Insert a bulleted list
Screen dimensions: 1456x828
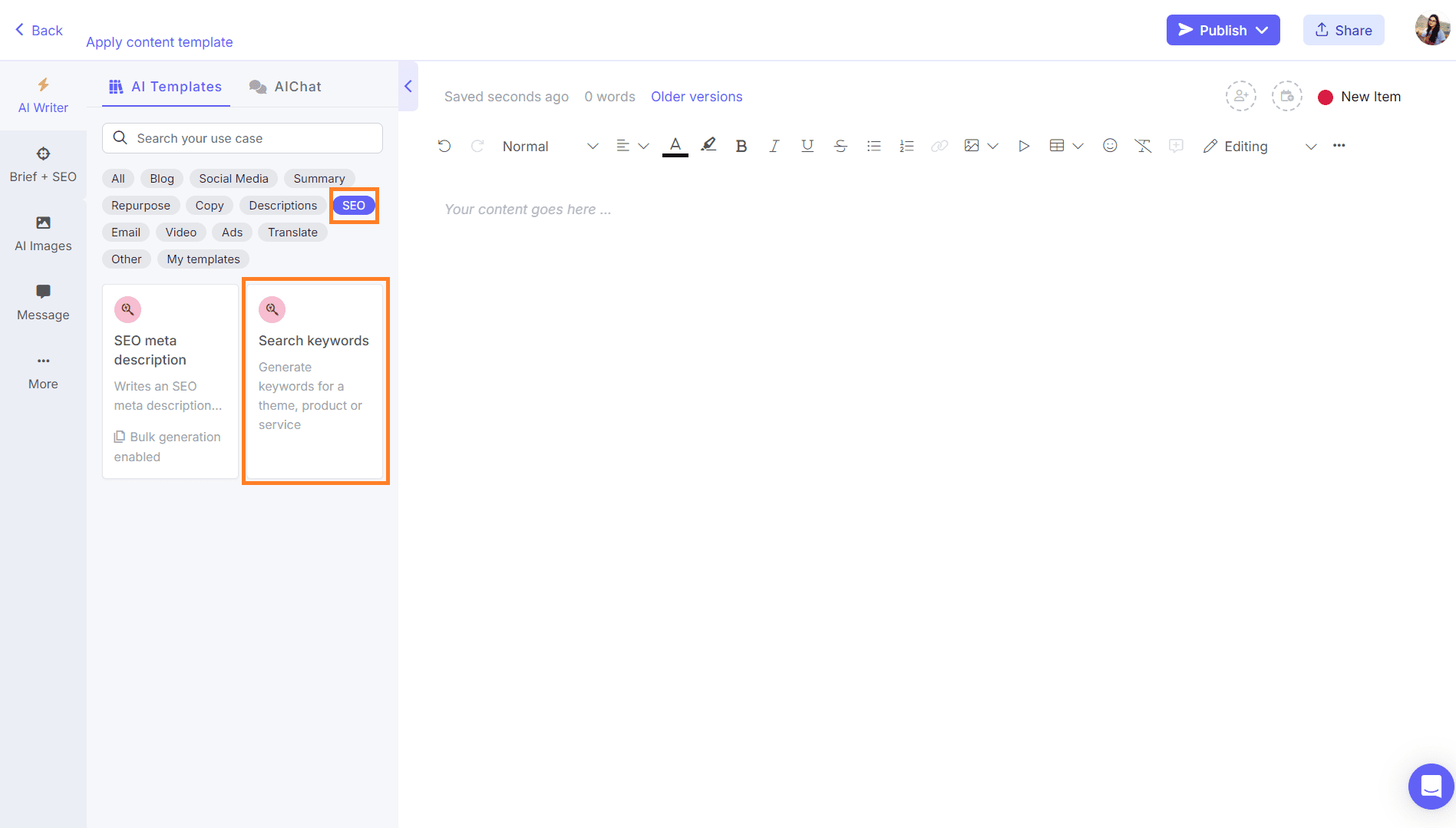click(873, 146)
